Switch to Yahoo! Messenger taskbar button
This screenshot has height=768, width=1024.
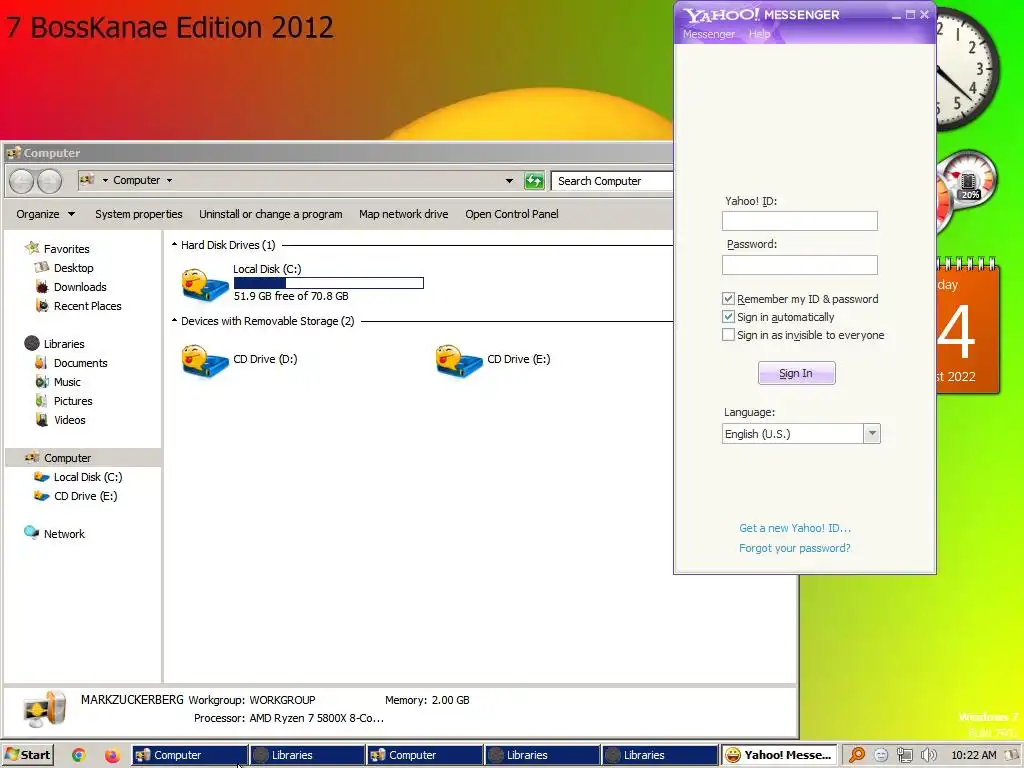coord(779,755)
